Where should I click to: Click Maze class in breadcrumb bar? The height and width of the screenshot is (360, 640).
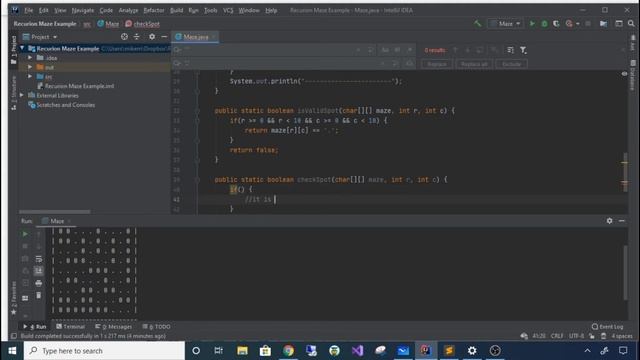coord(108,24)
